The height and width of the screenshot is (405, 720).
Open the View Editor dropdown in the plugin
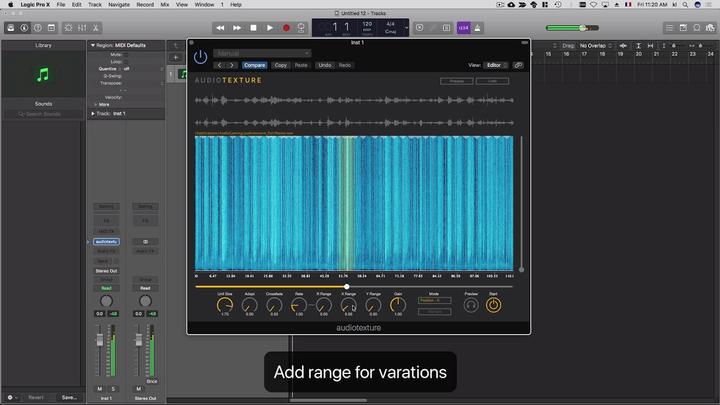point(496,65)
